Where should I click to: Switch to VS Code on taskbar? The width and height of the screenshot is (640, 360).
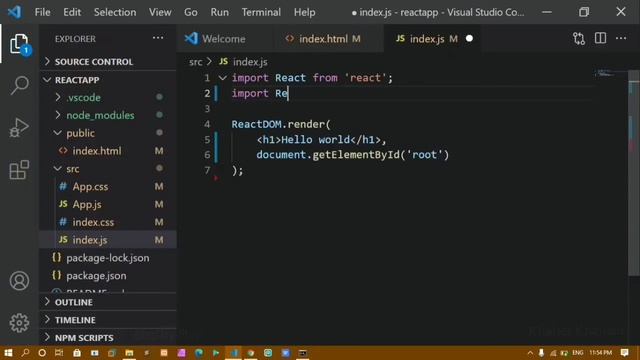pos(233,353)
